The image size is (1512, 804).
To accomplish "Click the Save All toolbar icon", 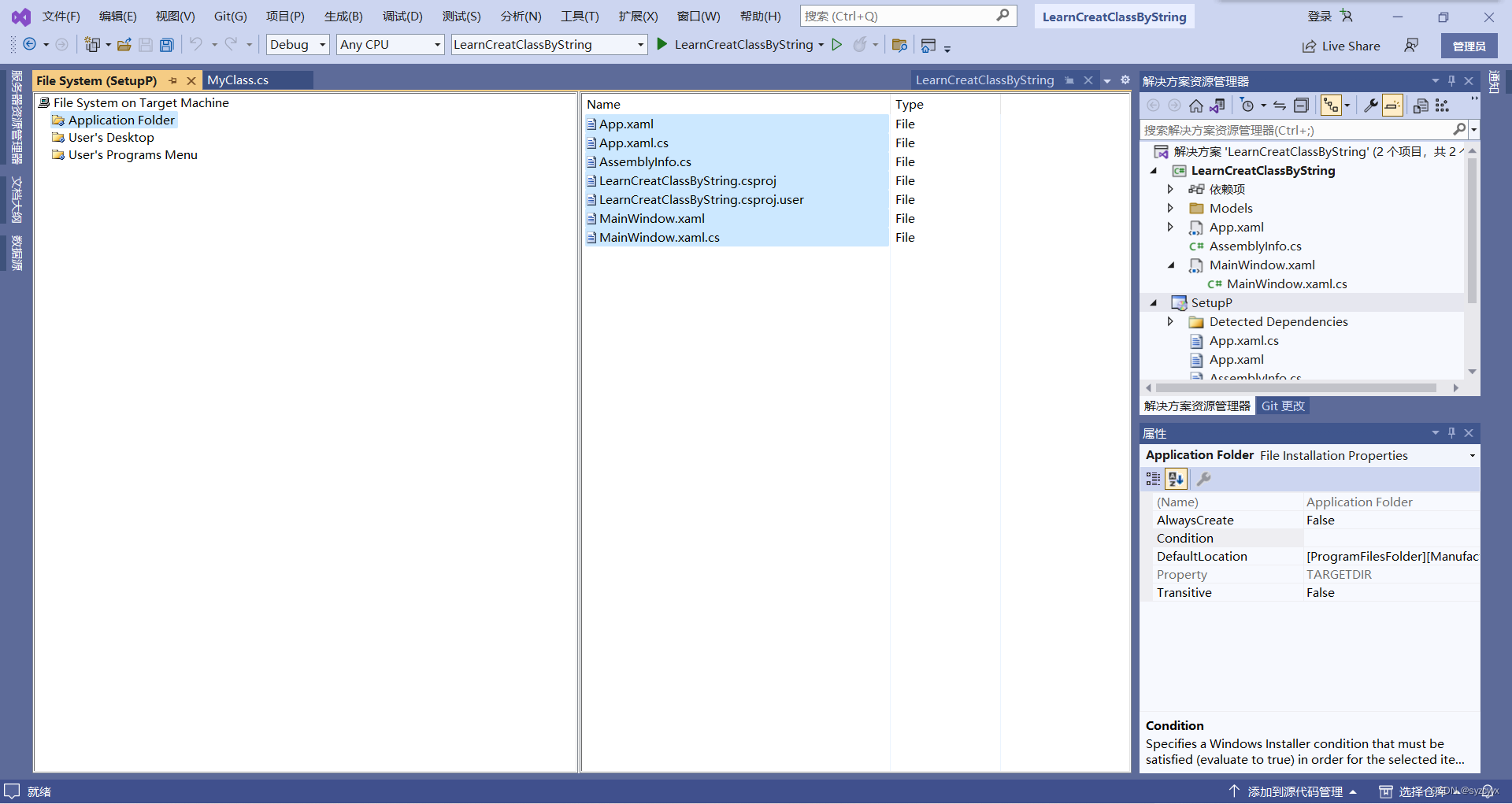I will click(x=166, y=44).
